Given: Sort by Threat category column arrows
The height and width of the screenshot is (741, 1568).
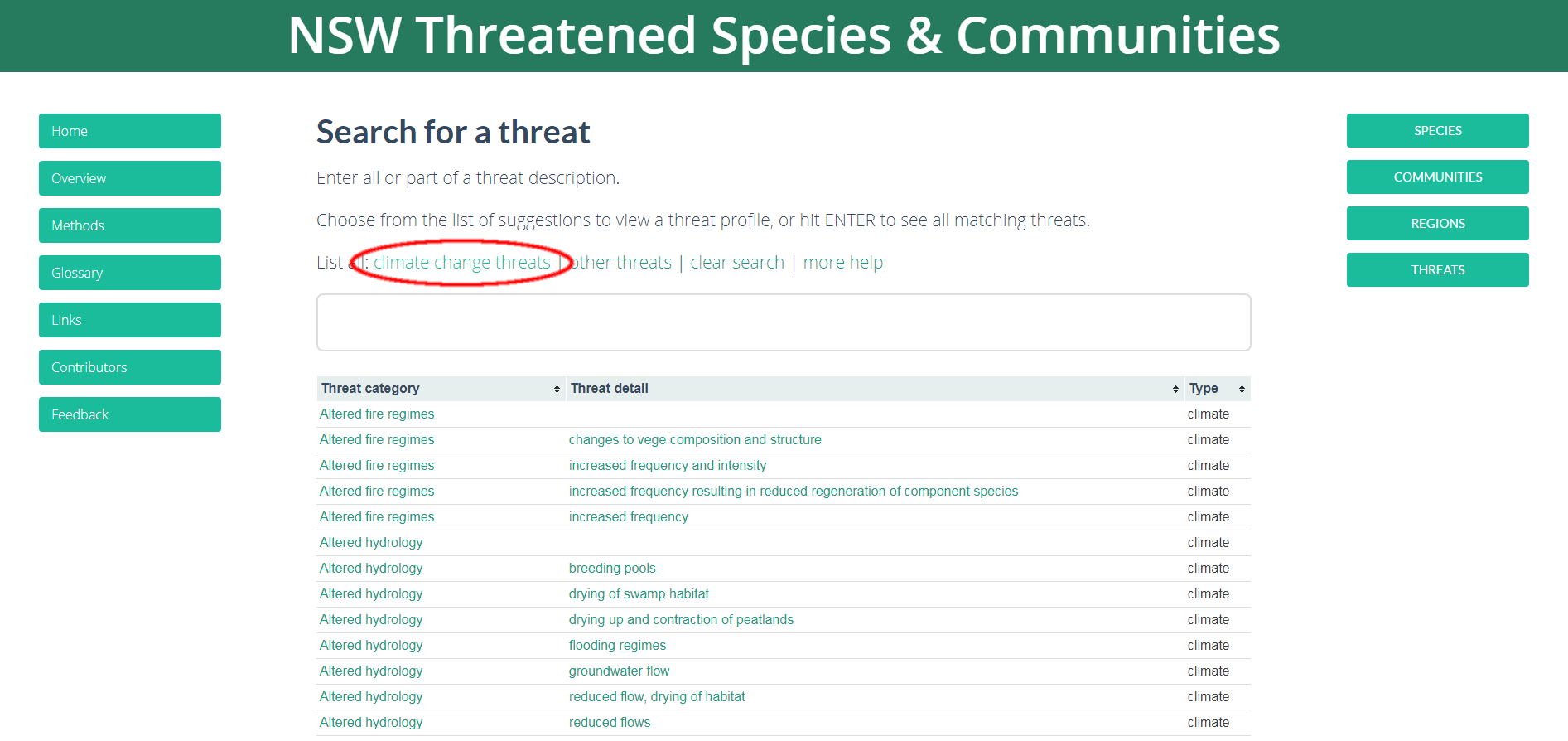Looking at the screenshot, I should point(557,389).
